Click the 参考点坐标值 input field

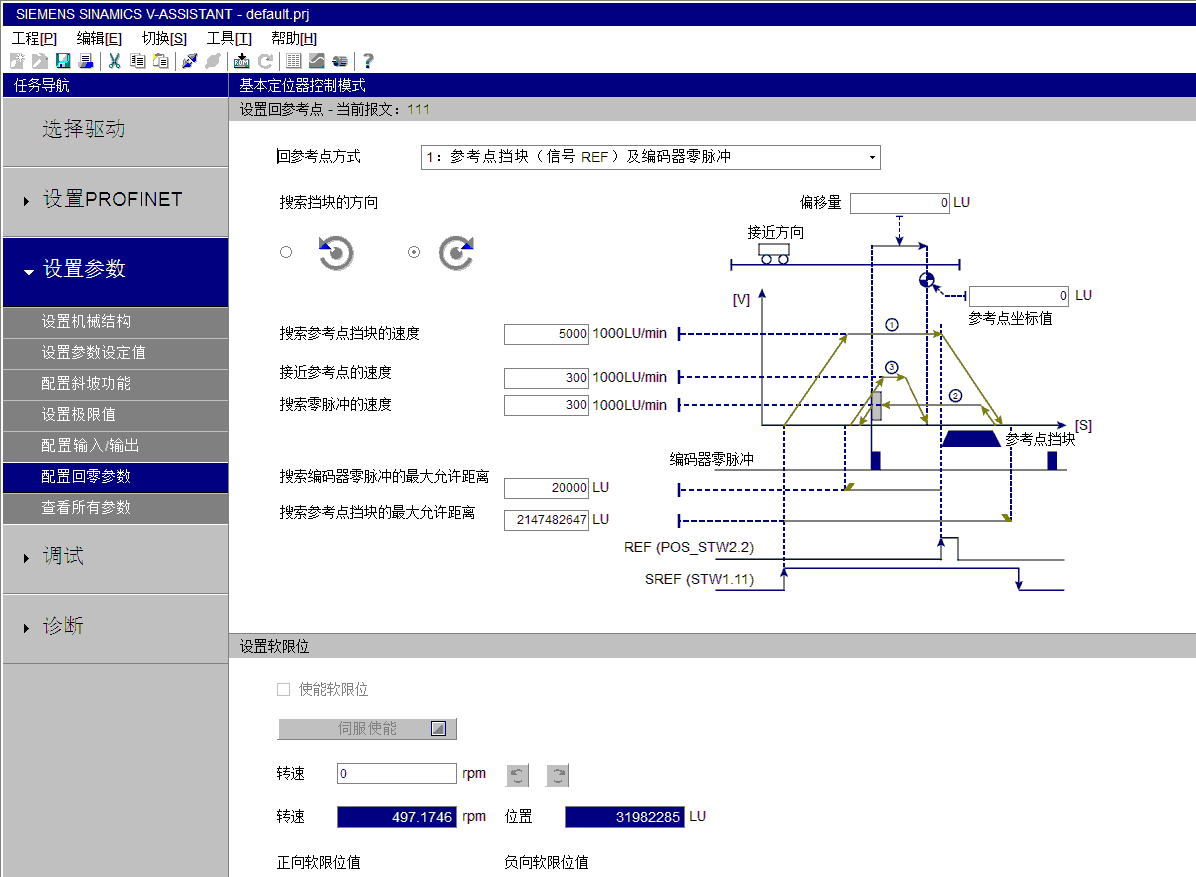tap(1018, 296)
